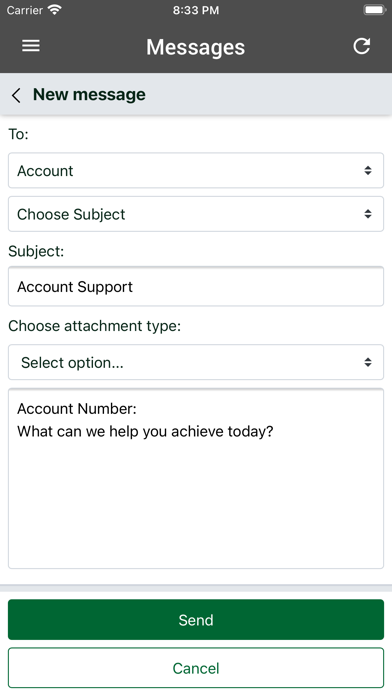The width and height of the screenshot is (392, 696).
Task: Open the hamburger menu
Action: pyautogui.click(x=31, y=46)
